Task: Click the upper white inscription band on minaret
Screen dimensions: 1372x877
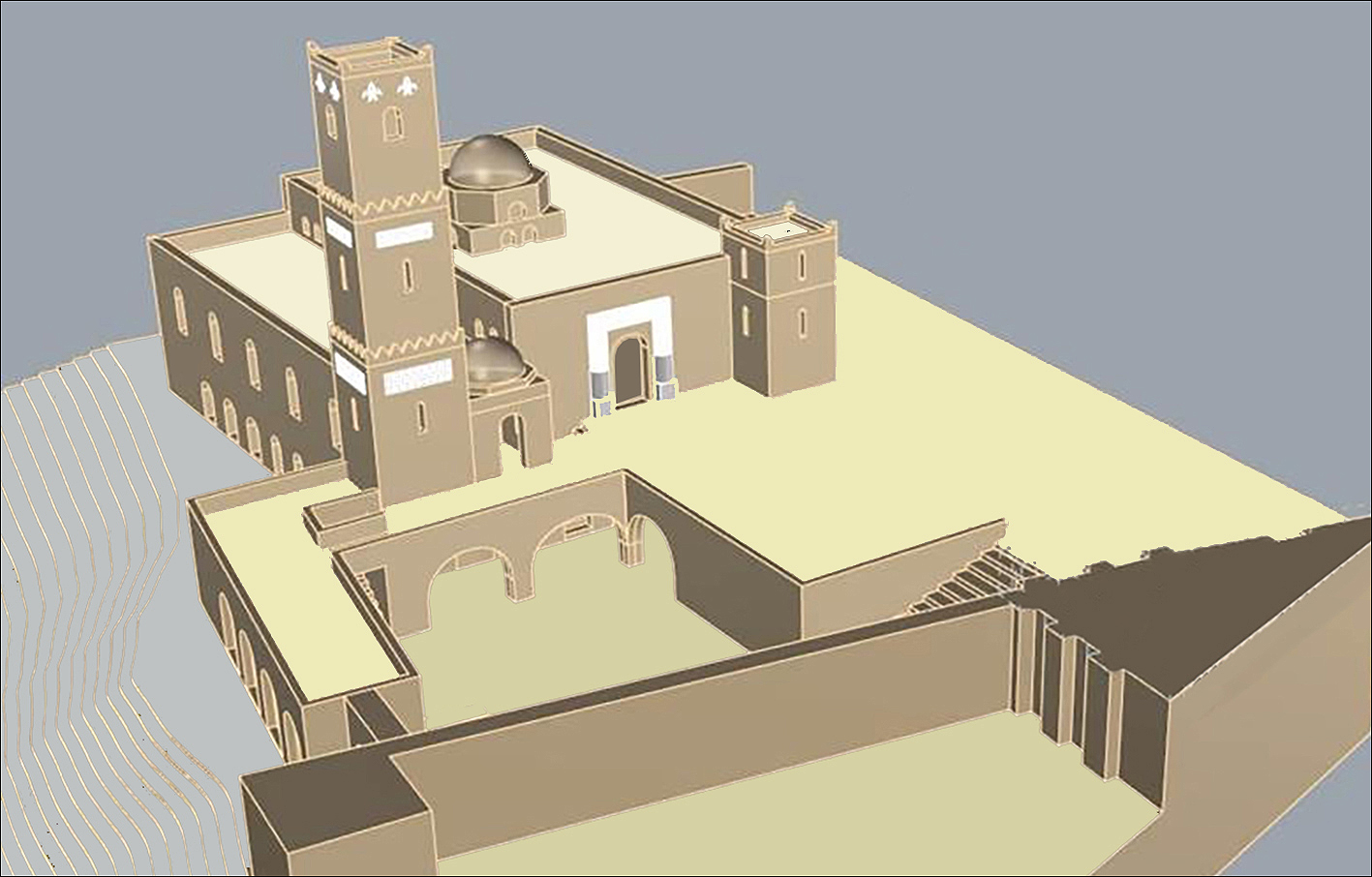Action: pos(403,235)
